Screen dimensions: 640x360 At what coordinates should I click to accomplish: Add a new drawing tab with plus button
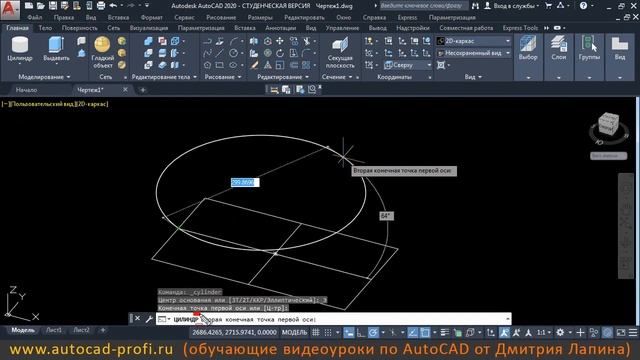coord(143,90)
